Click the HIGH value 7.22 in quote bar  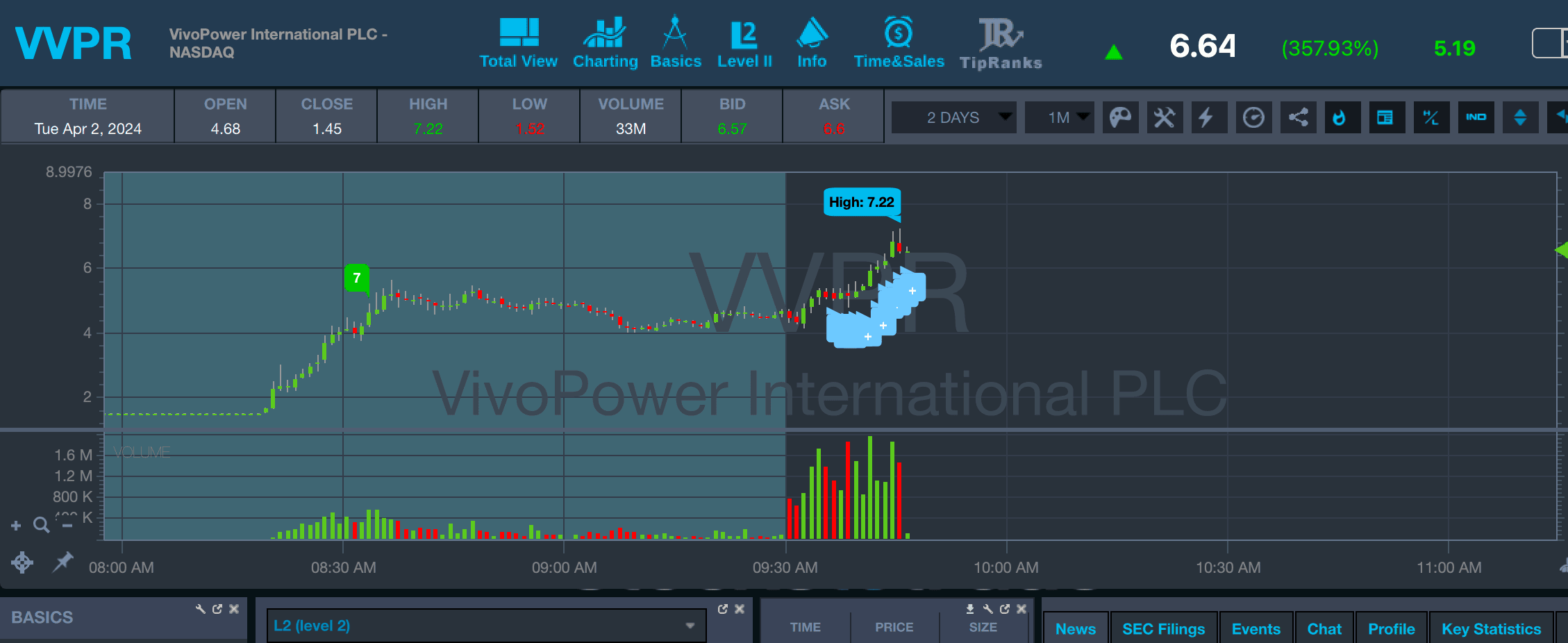pos(428,128)
